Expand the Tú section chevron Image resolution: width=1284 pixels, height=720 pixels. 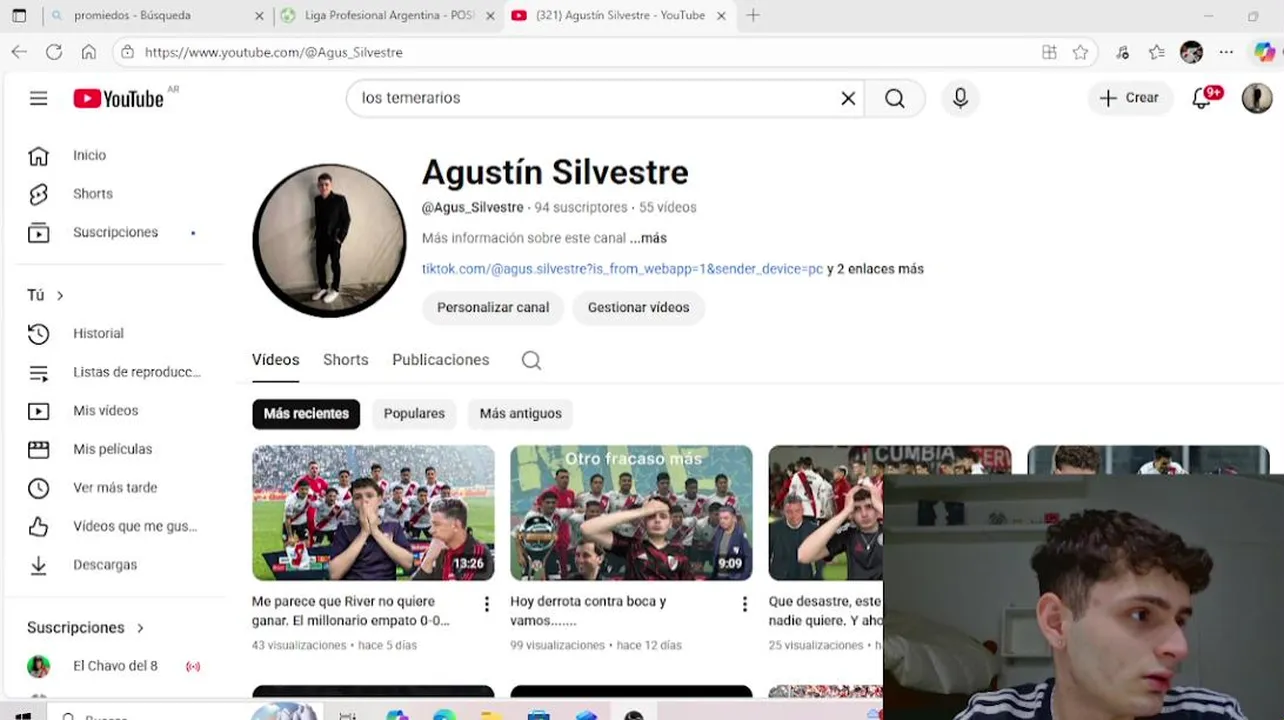[60, 295]
